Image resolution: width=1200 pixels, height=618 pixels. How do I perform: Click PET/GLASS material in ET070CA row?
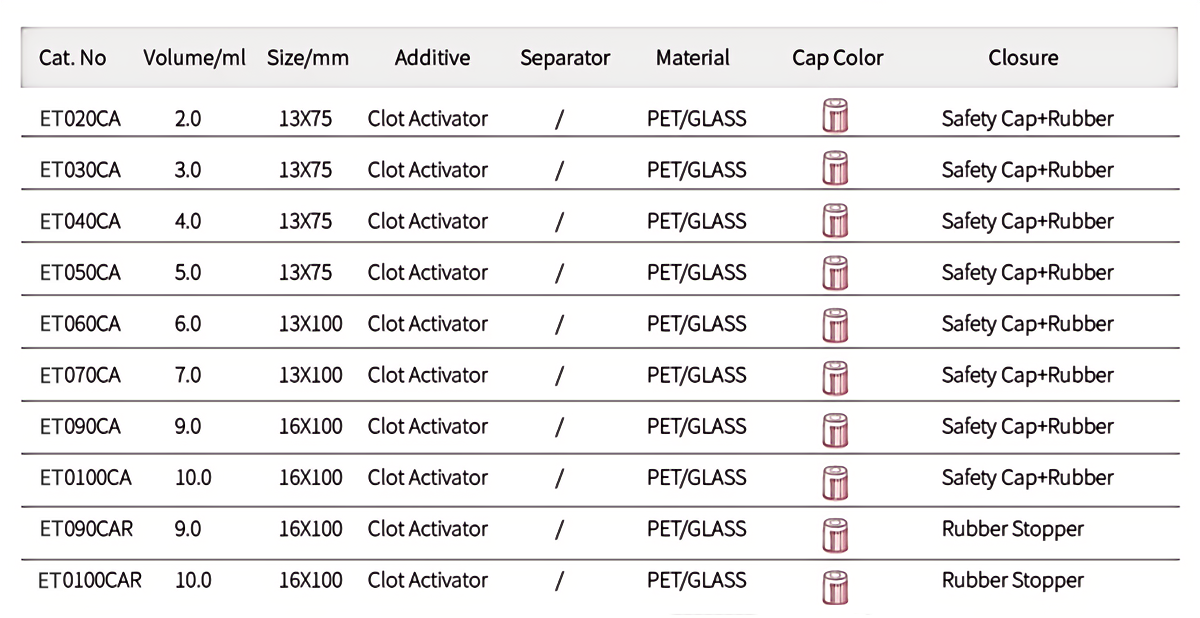pyautogui.click(x=696, y=375)
